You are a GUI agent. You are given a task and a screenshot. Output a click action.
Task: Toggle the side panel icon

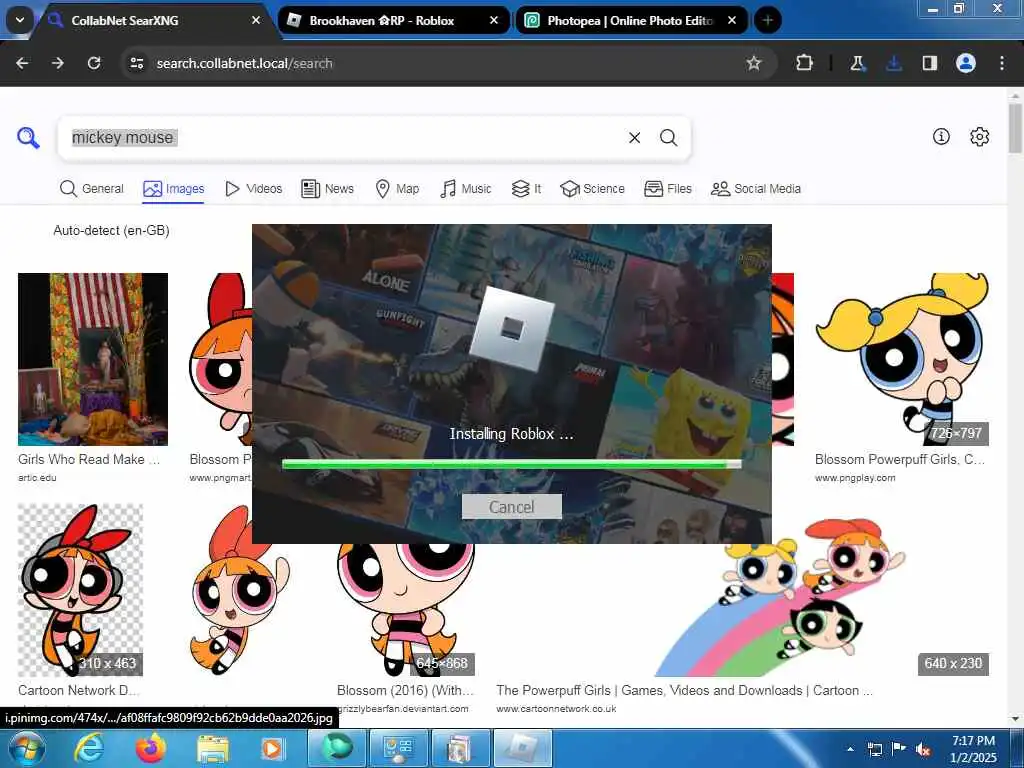tap(929, 63)
